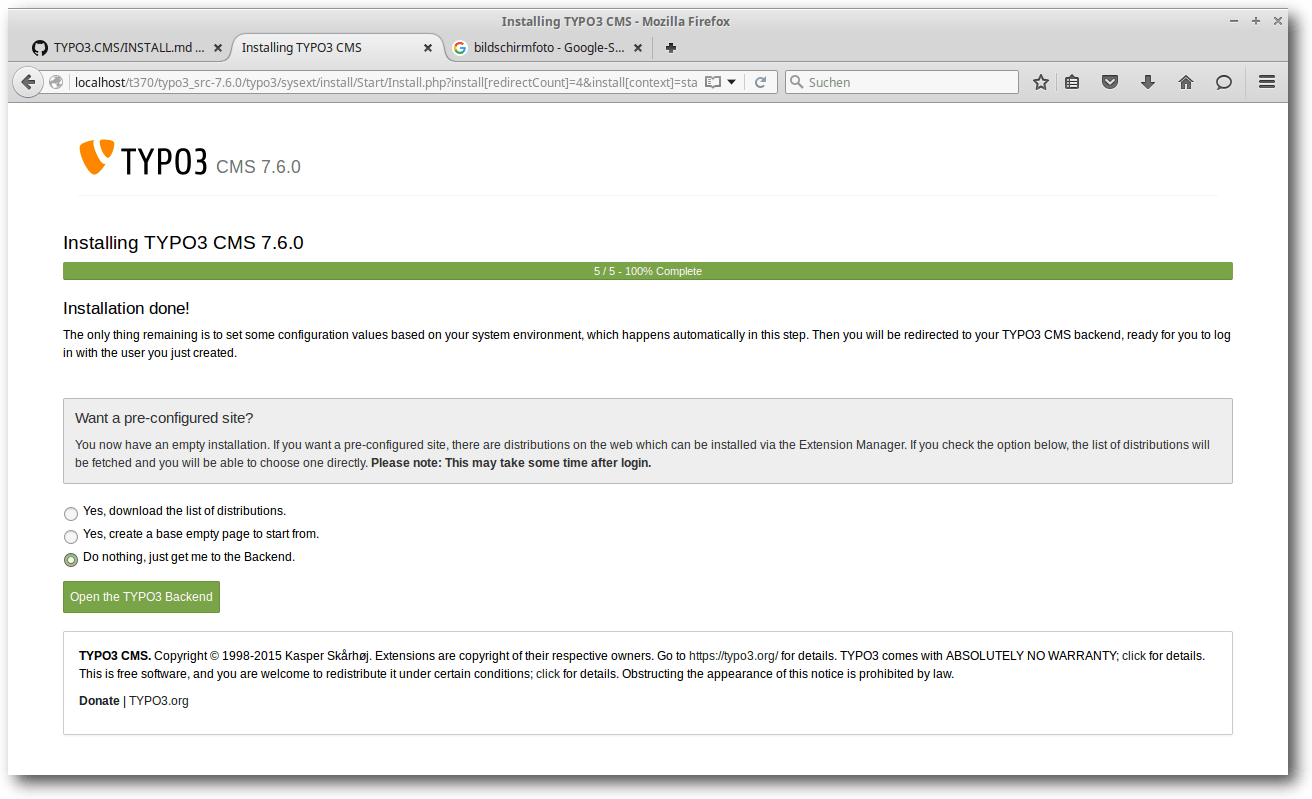The image size is (1312, 799).
Task: Switch to TYPO3.CMS/INSTALL.md tab
Action: coord(128,47)
